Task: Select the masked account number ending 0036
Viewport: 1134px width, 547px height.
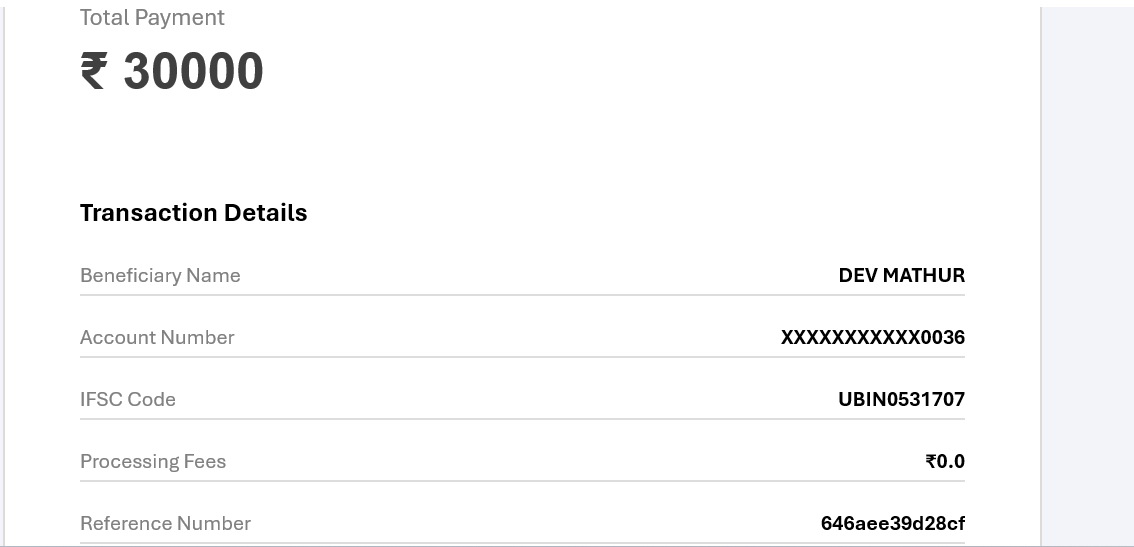Action: (x=872, y=337)
